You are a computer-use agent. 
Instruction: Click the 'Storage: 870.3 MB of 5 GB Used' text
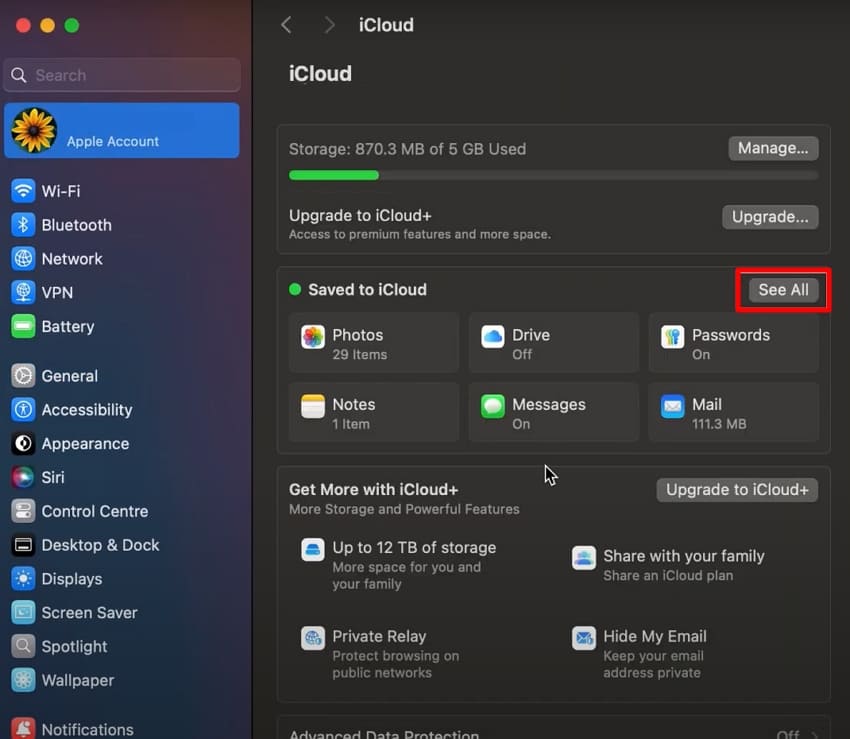(407, 149)
